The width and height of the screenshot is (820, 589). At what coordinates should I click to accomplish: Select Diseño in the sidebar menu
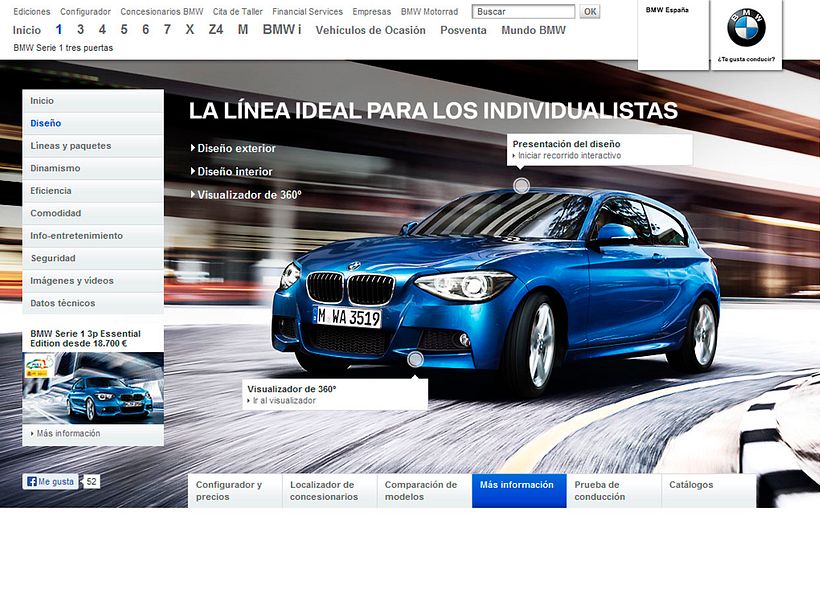[93, 123]
